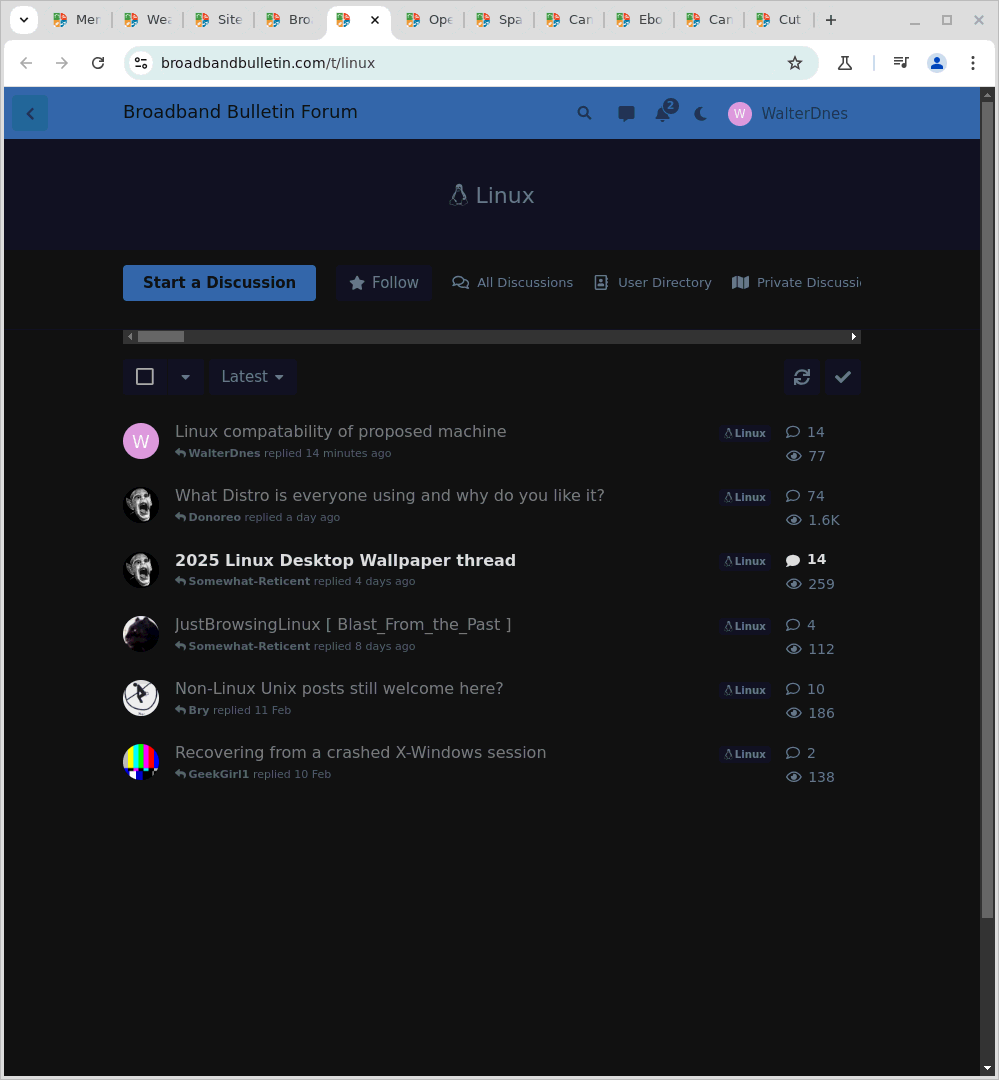Click avatar beside 'What Distro is everyone using'
999x1080 pixels.
pyautogui.click(x=141, y=505)
